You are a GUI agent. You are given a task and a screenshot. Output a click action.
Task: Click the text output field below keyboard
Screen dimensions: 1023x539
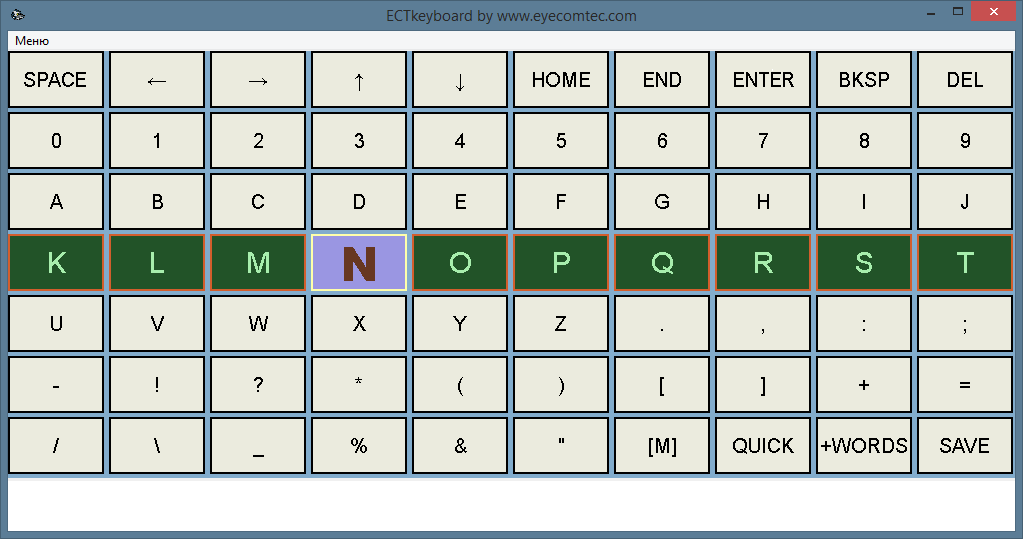[512, 505]
